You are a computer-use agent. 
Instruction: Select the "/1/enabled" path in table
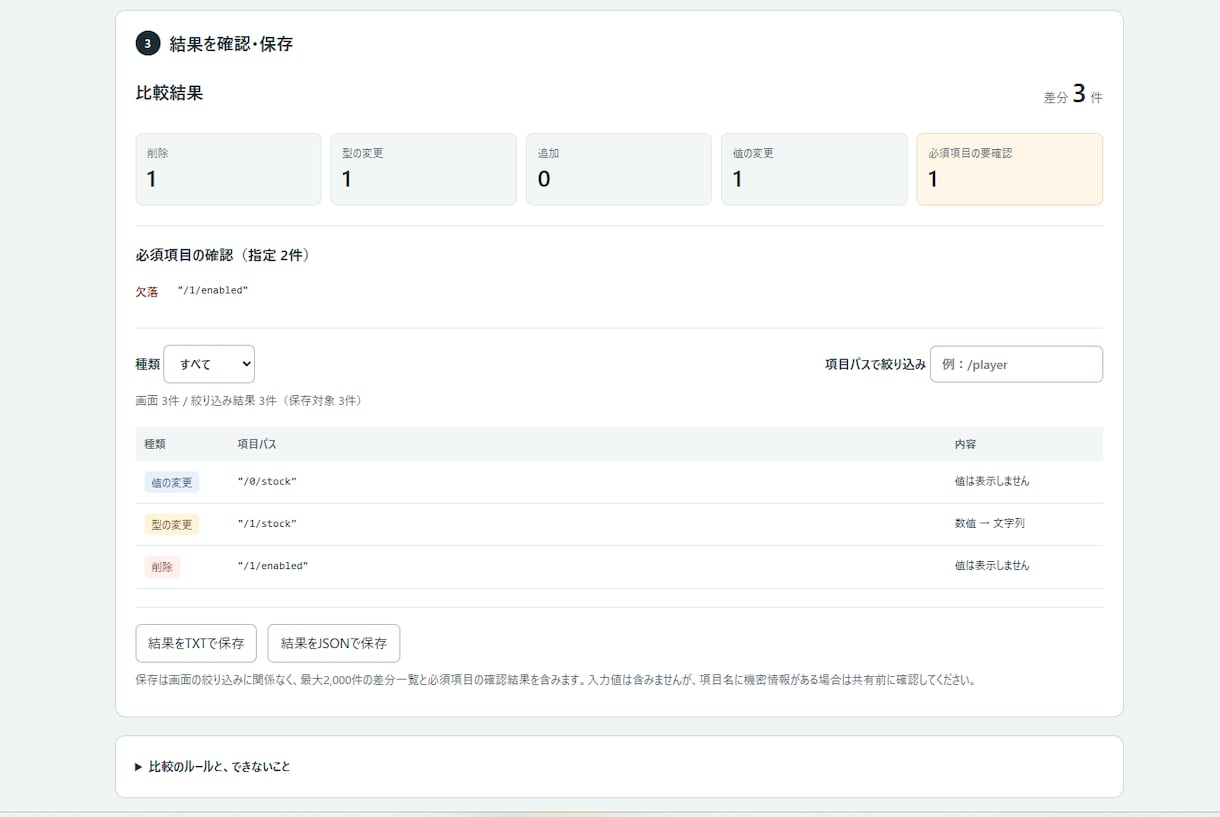(x=273, y=566)
